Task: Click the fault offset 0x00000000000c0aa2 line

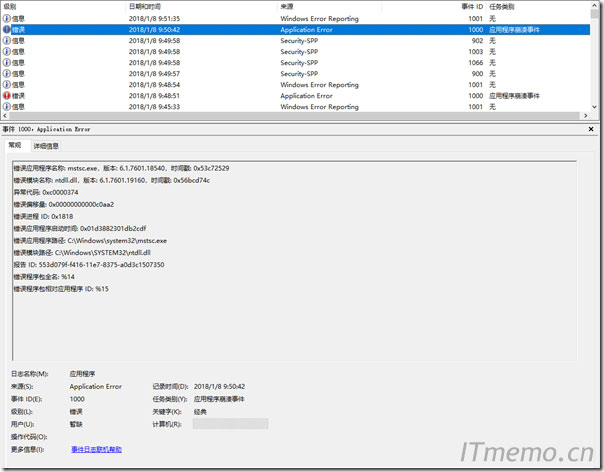Action: point(64,204)
